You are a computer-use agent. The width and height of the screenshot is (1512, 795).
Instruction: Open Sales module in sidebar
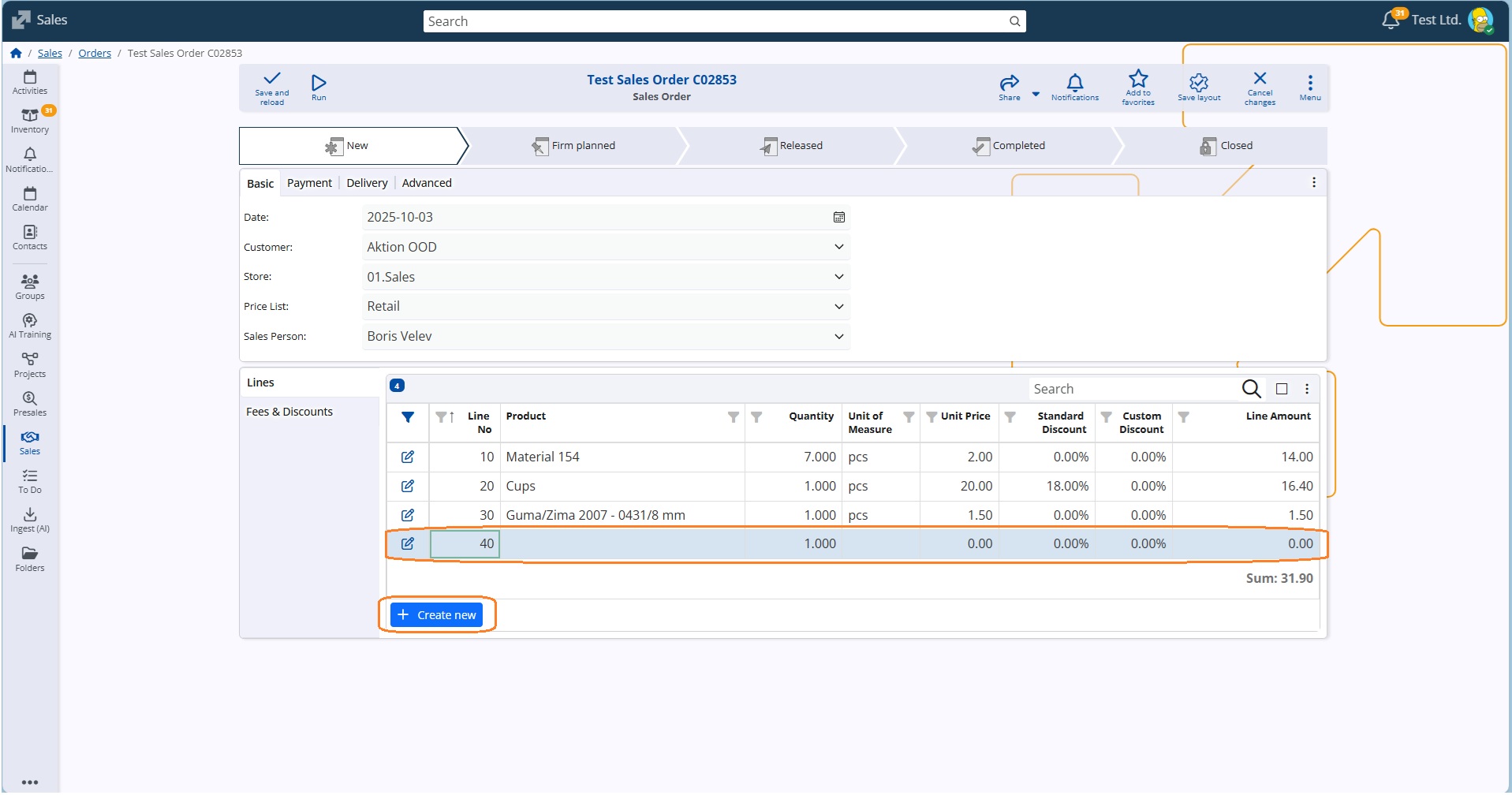[30, 442]
